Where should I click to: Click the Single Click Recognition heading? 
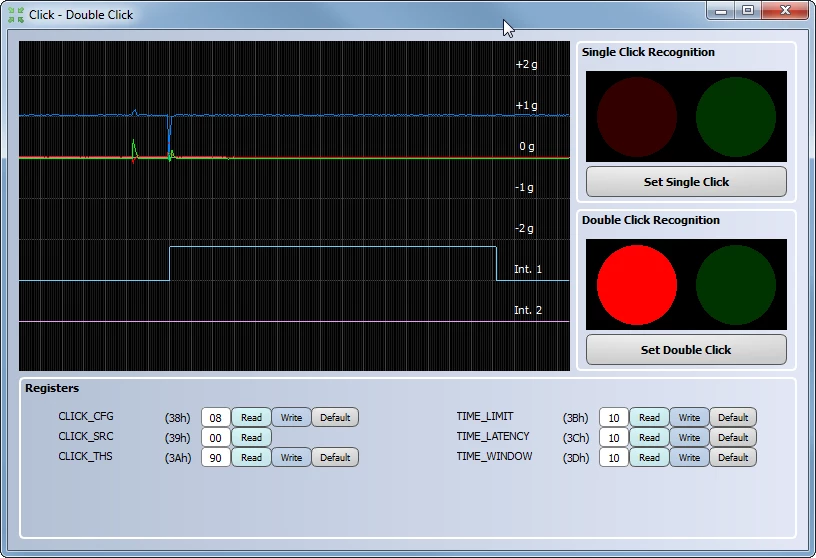click(x=648, y=52)
